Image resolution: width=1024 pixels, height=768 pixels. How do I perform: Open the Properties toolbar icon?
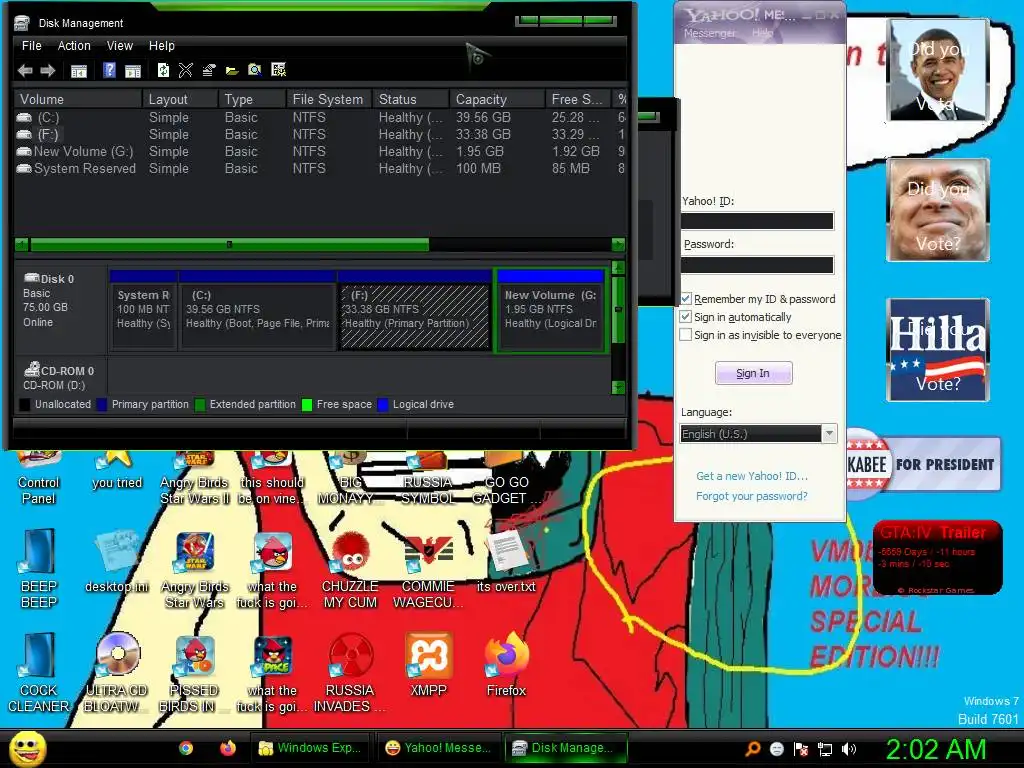(209, 70)
